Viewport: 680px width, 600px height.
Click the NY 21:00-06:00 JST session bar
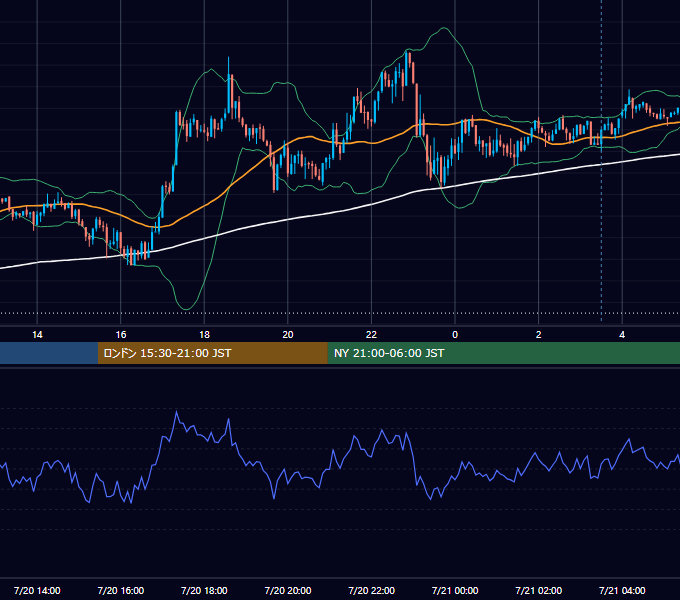coord(503,353)
